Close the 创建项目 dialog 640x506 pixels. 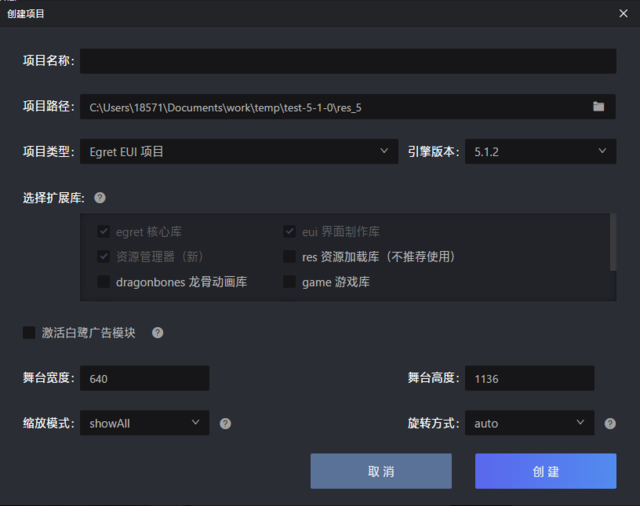(x=623, y=13)
